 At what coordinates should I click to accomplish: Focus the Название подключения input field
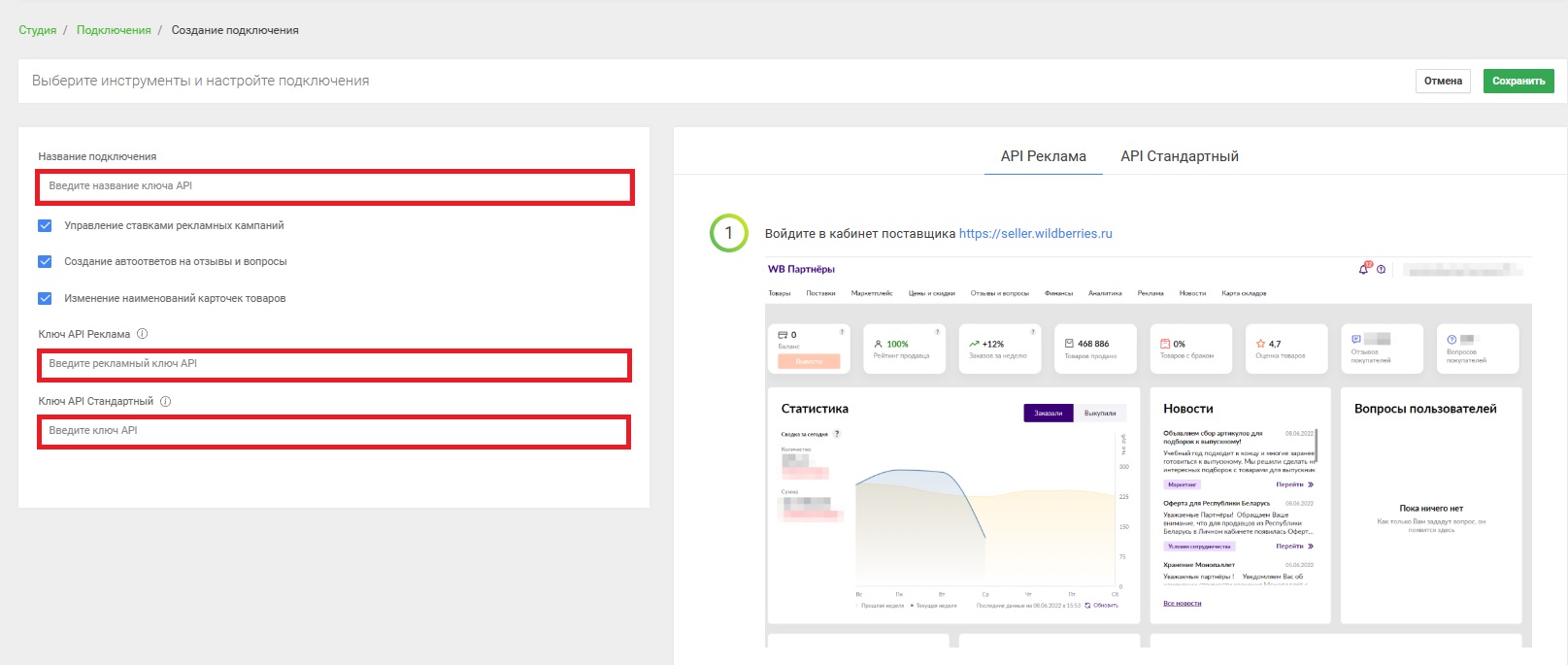pyautogui.click(x=335, y=186)
